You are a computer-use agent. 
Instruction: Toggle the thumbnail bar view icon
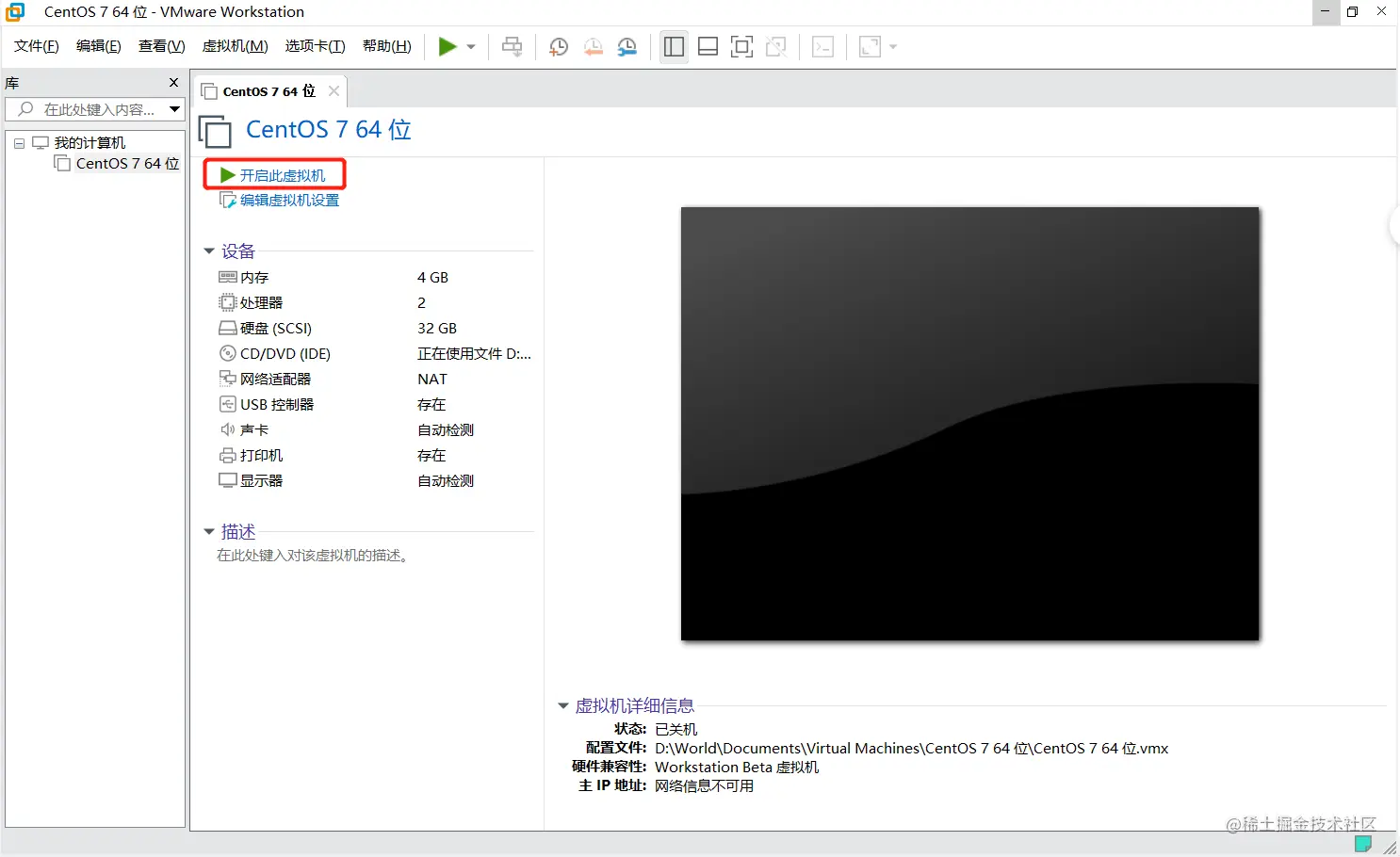tap(708, 46)
